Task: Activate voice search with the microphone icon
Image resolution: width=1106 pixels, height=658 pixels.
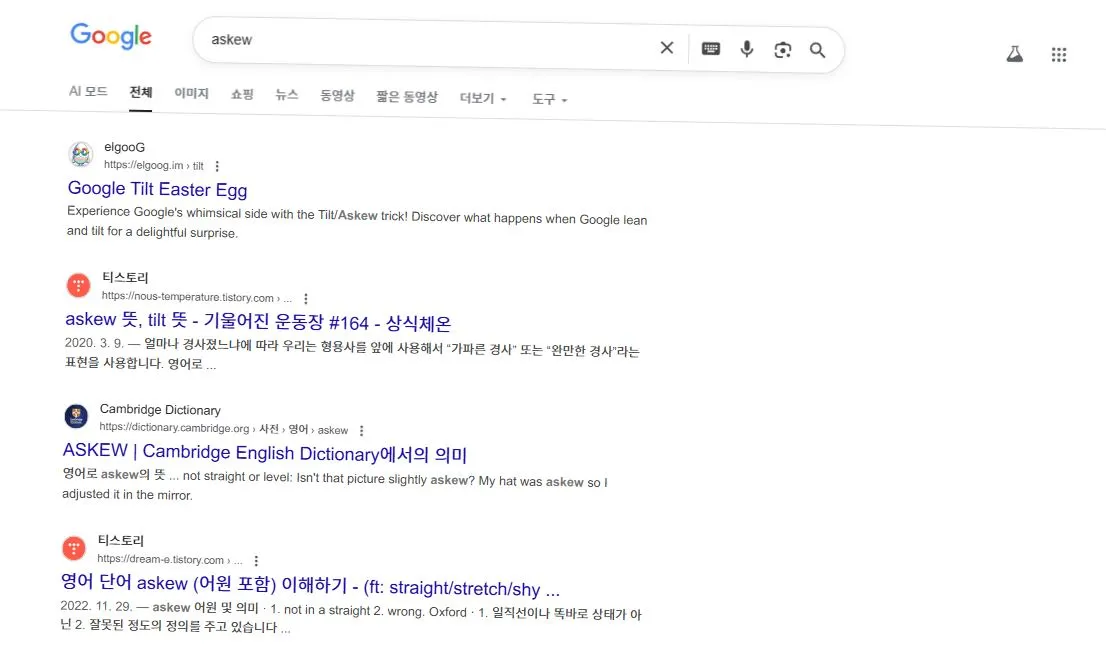Action: click(747, 47)
